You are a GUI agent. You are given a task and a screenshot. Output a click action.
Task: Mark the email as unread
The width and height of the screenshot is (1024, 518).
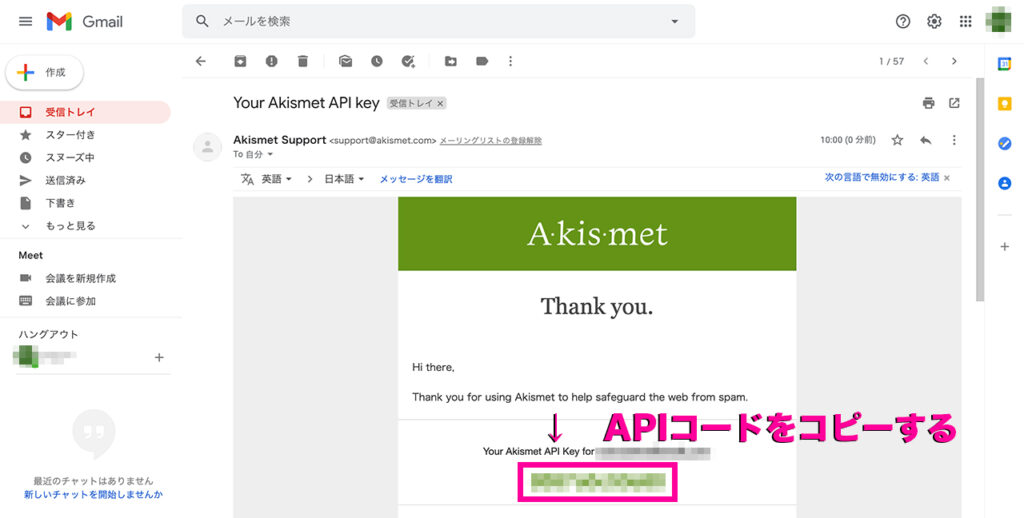[x=345, y=61]
